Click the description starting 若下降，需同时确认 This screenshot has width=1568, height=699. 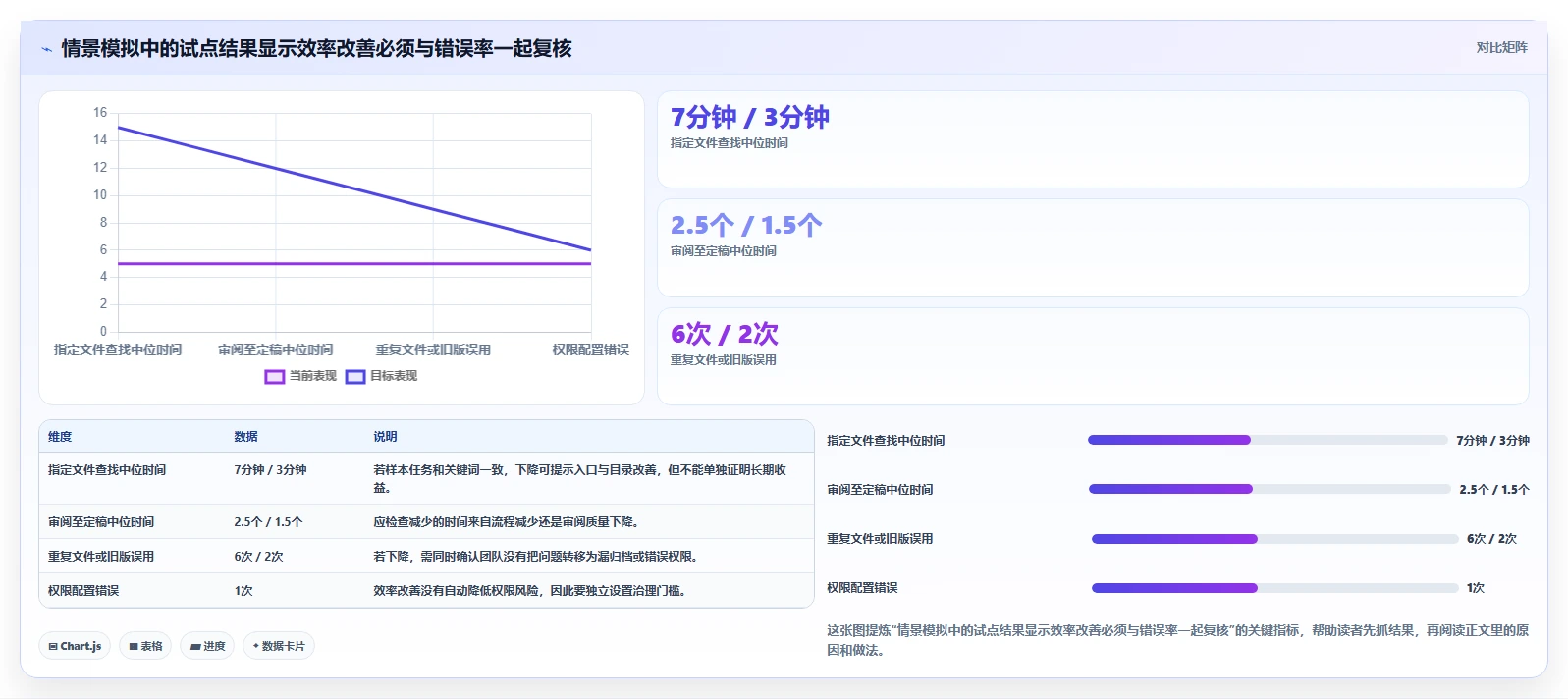pos(536,557)
